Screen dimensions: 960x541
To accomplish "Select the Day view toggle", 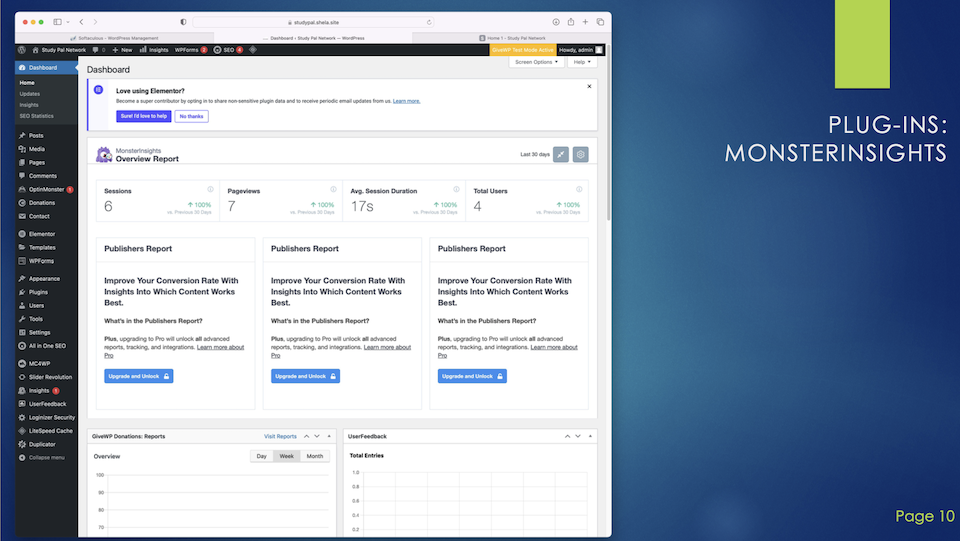I will [x=261, y=456].
